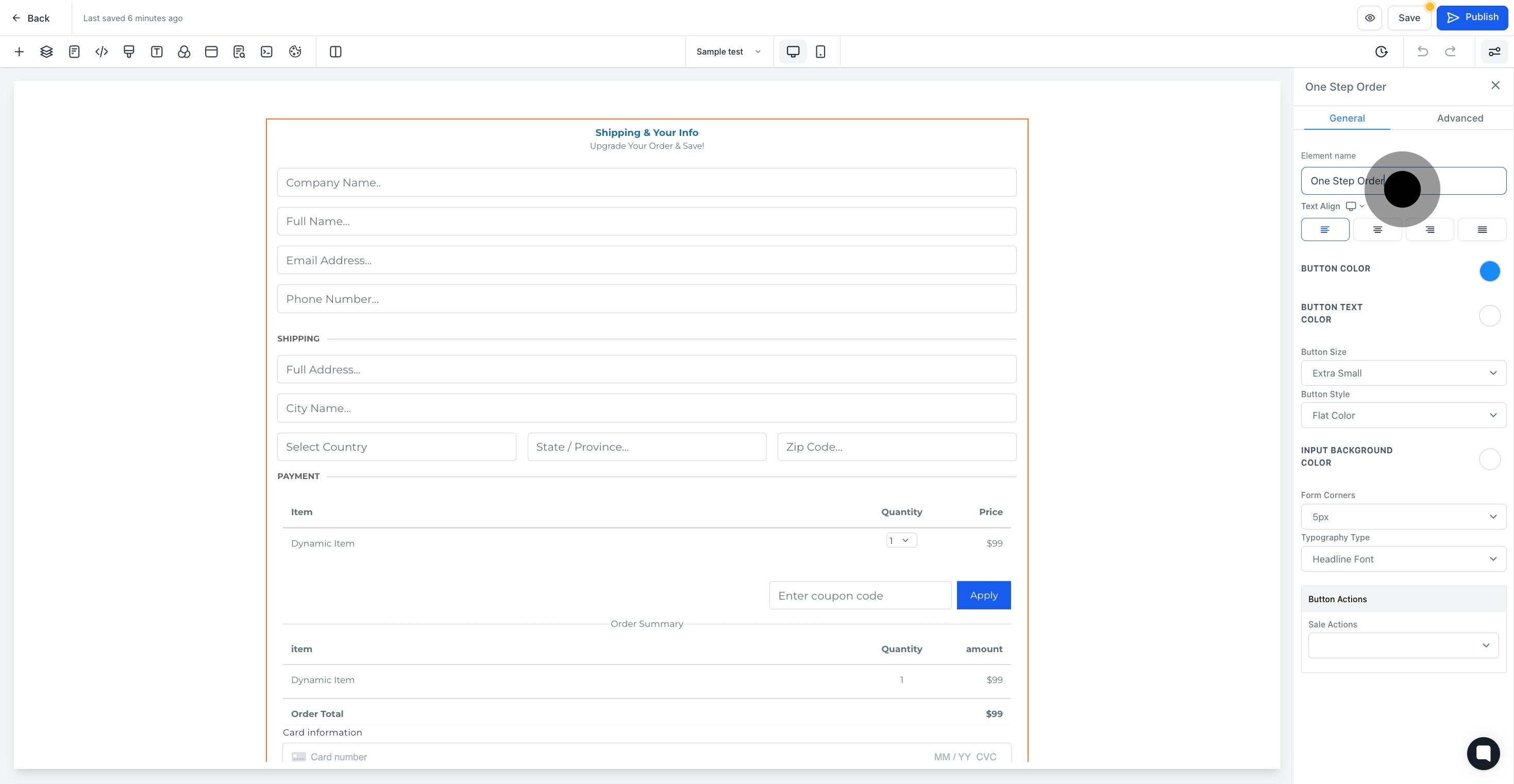The height and width of the screenshot is (784, 1514).
Task: Click the overlapping circles color icon
Action: 184,52
